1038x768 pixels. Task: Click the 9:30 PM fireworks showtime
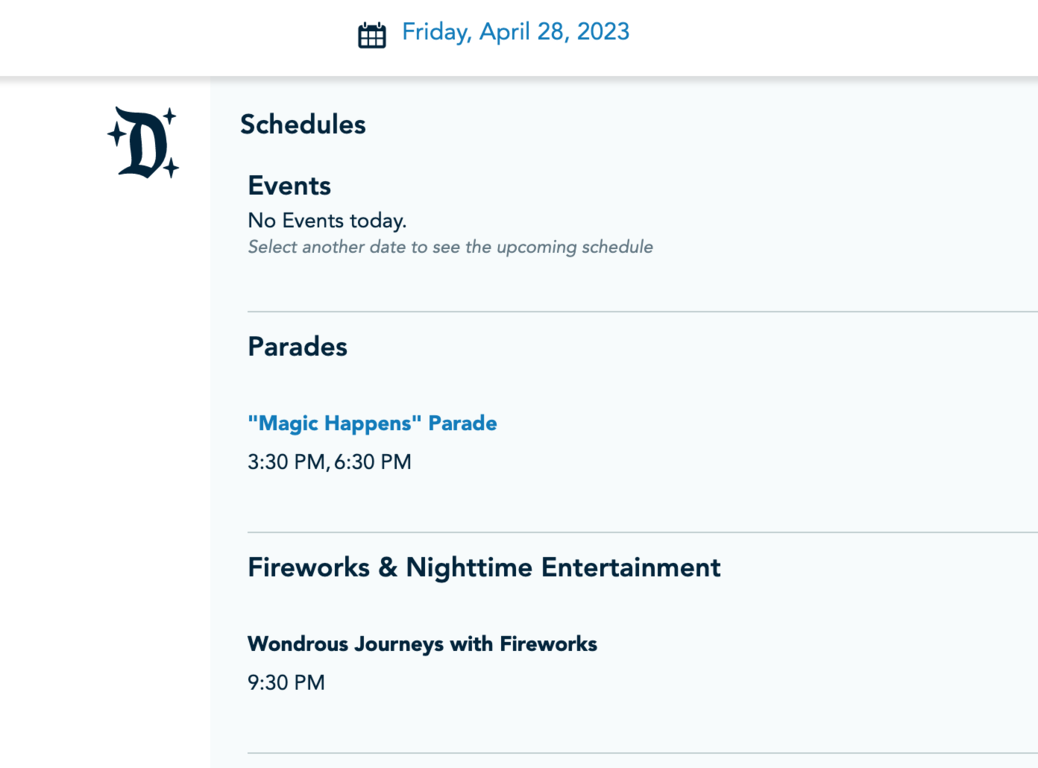(286, 683)
